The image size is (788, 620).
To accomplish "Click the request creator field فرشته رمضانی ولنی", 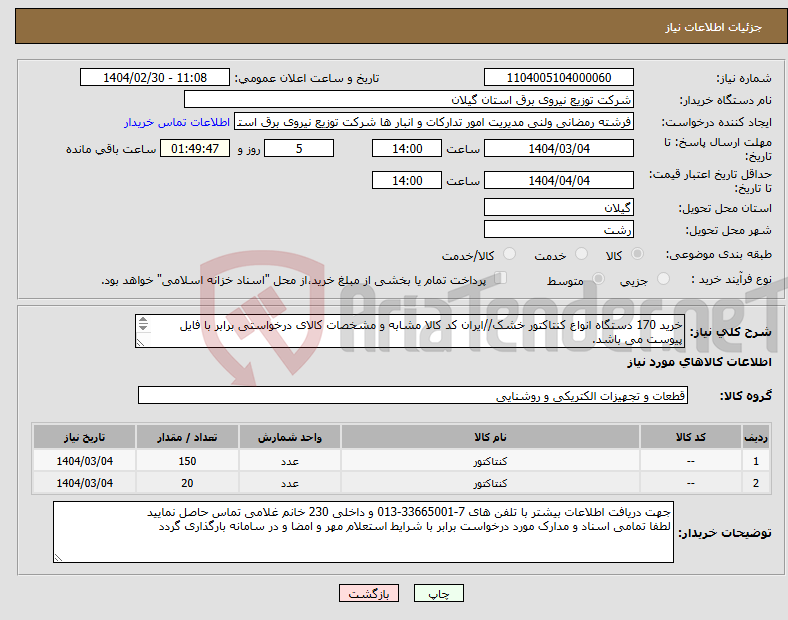I will pyautogui.click(x=434, y=122).
